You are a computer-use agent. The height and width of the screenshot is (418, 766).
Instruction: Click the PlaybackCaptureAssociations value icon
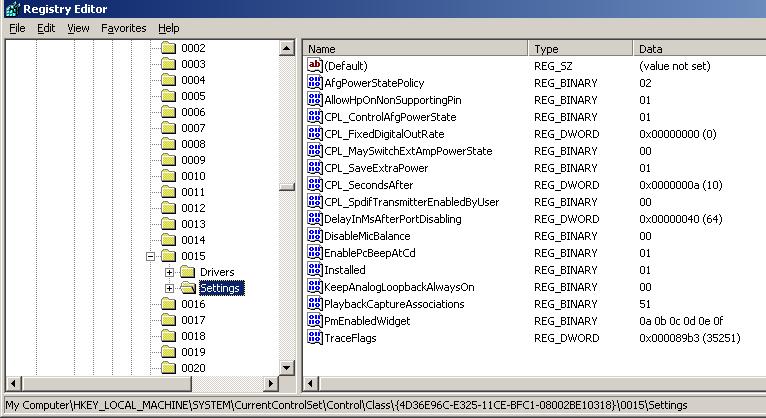[x=315, y=303]
